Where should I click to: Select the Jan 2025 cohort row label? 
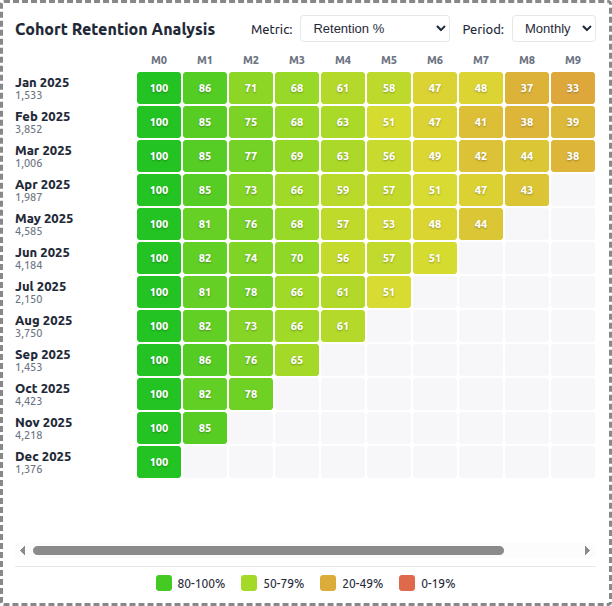click(x=42, y=88)
